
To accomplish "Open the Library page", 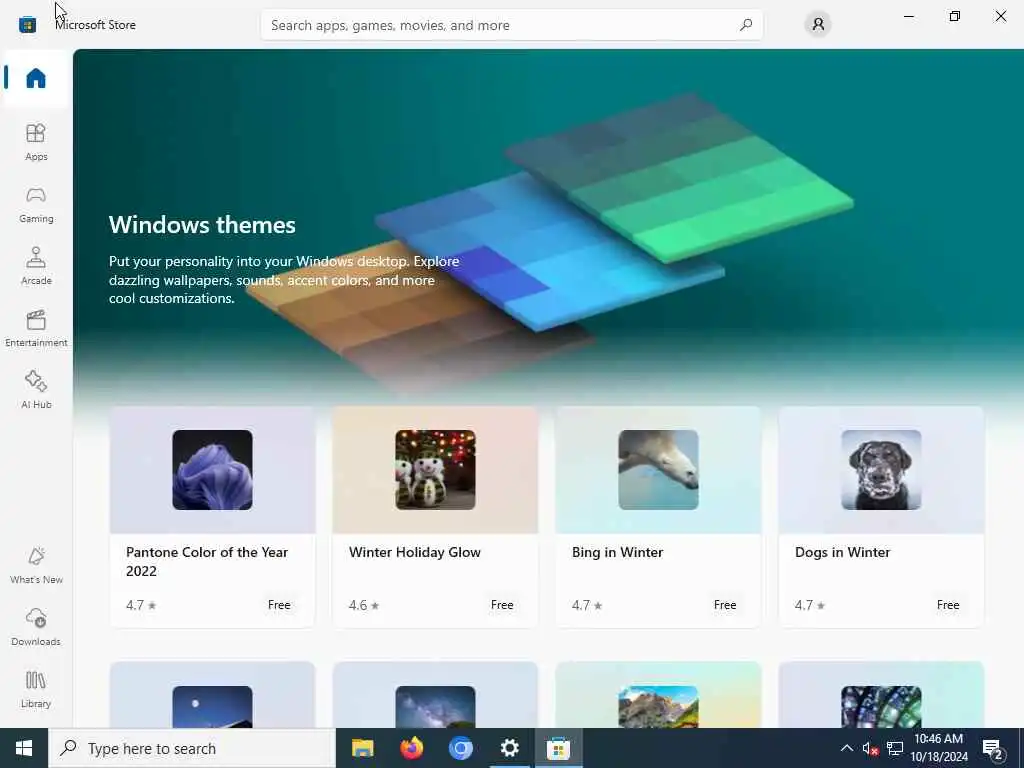I will click(36, 689).
